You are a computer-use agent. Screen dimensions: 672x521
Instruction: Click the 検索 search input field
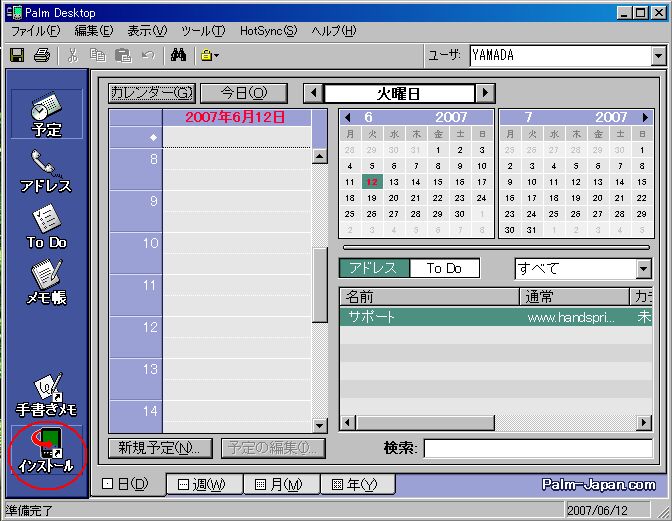click(538, 449)
